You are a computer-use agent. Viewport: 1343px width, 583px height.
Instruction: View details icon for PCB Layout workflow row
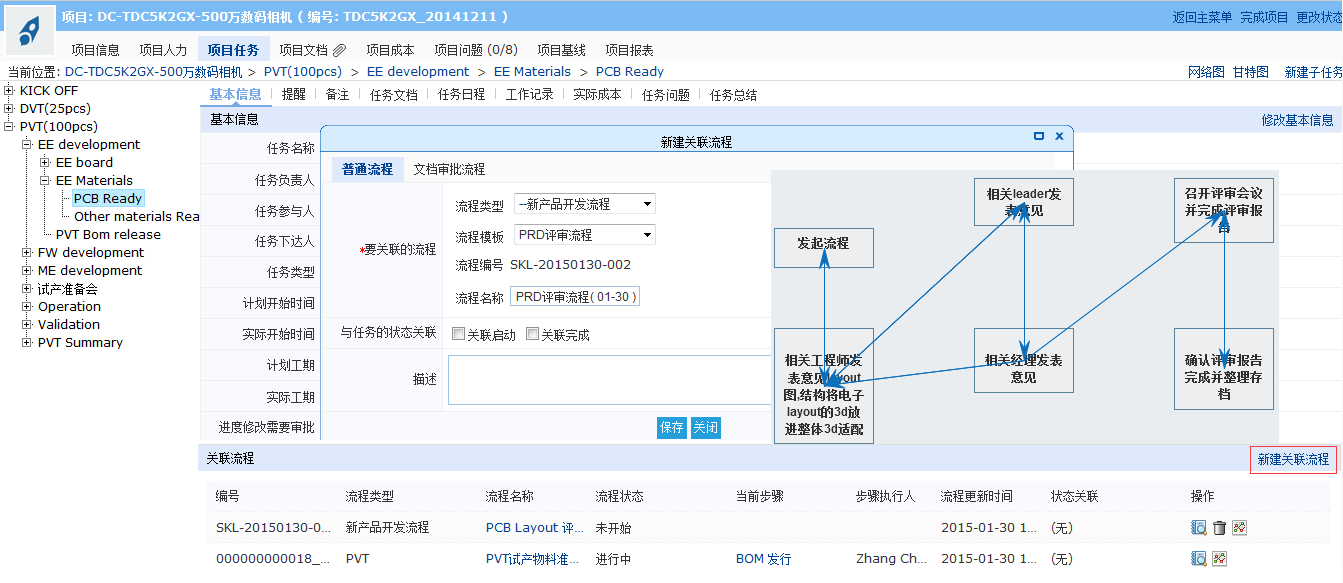1199,528
